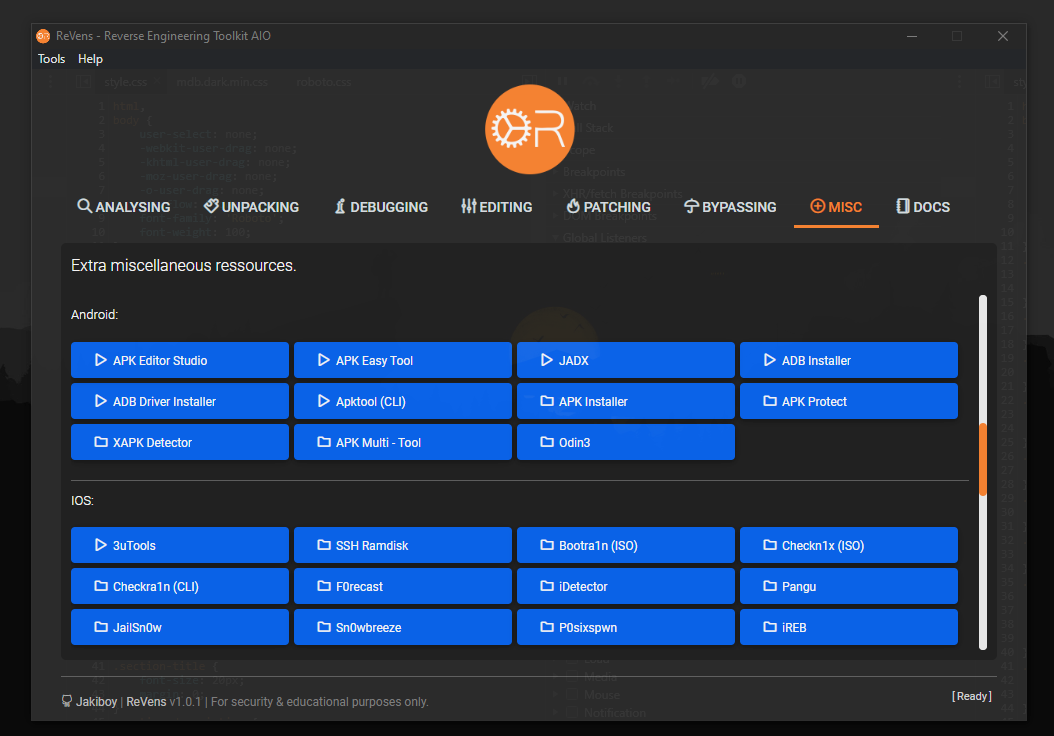
Task: Switch to the Unpacking tab
Action: [251, 207]
